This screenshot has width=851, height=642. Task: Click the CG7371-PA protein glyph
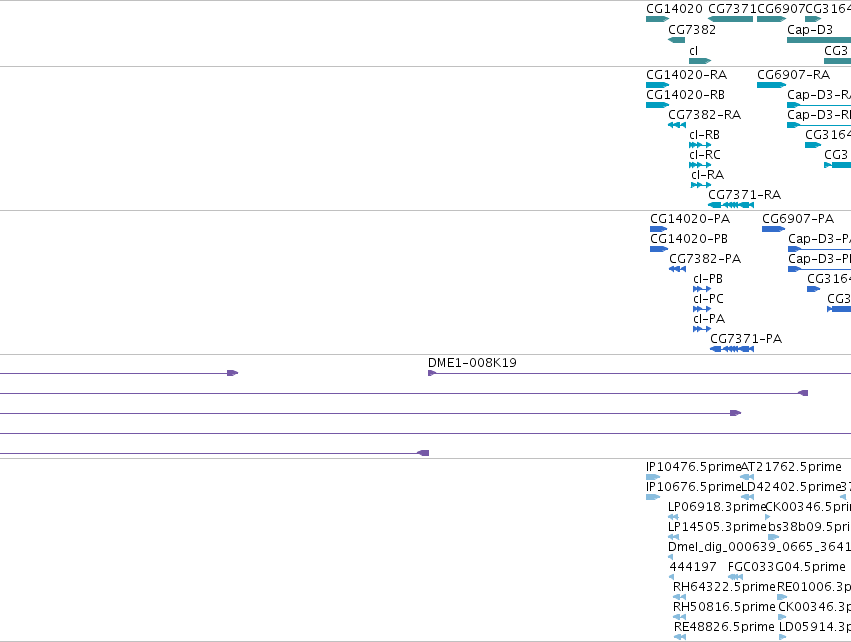(732, 349)
